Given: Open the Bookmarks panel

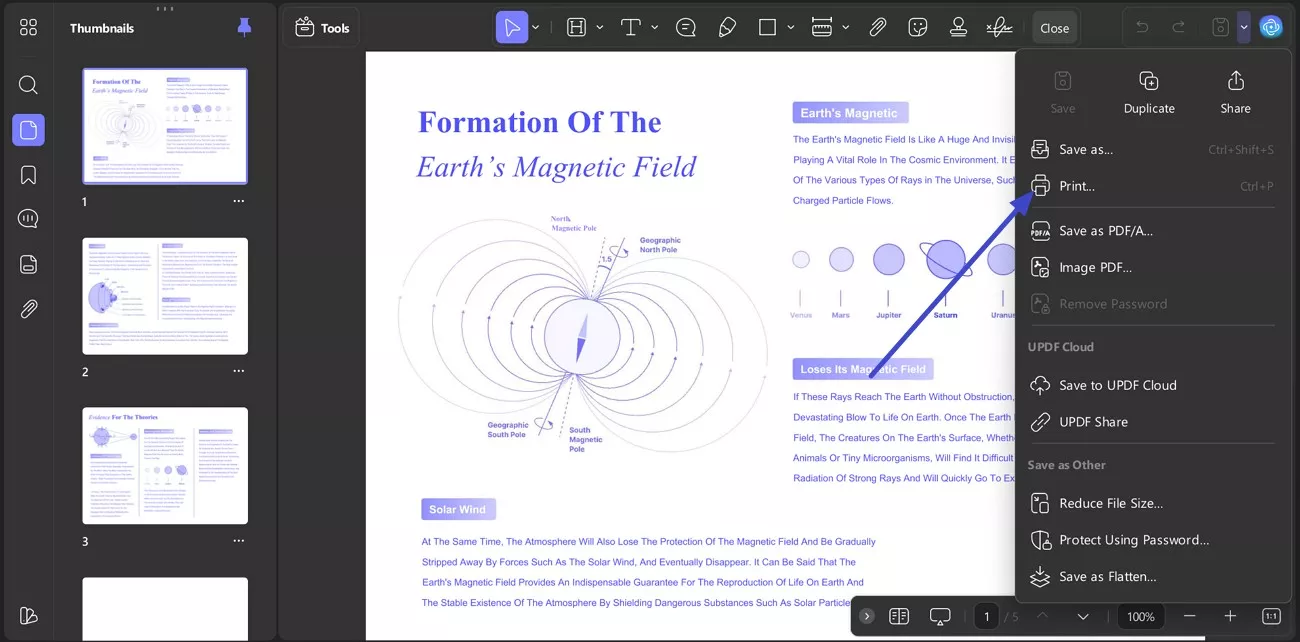Looking at the screenshot, I should 27,174.
